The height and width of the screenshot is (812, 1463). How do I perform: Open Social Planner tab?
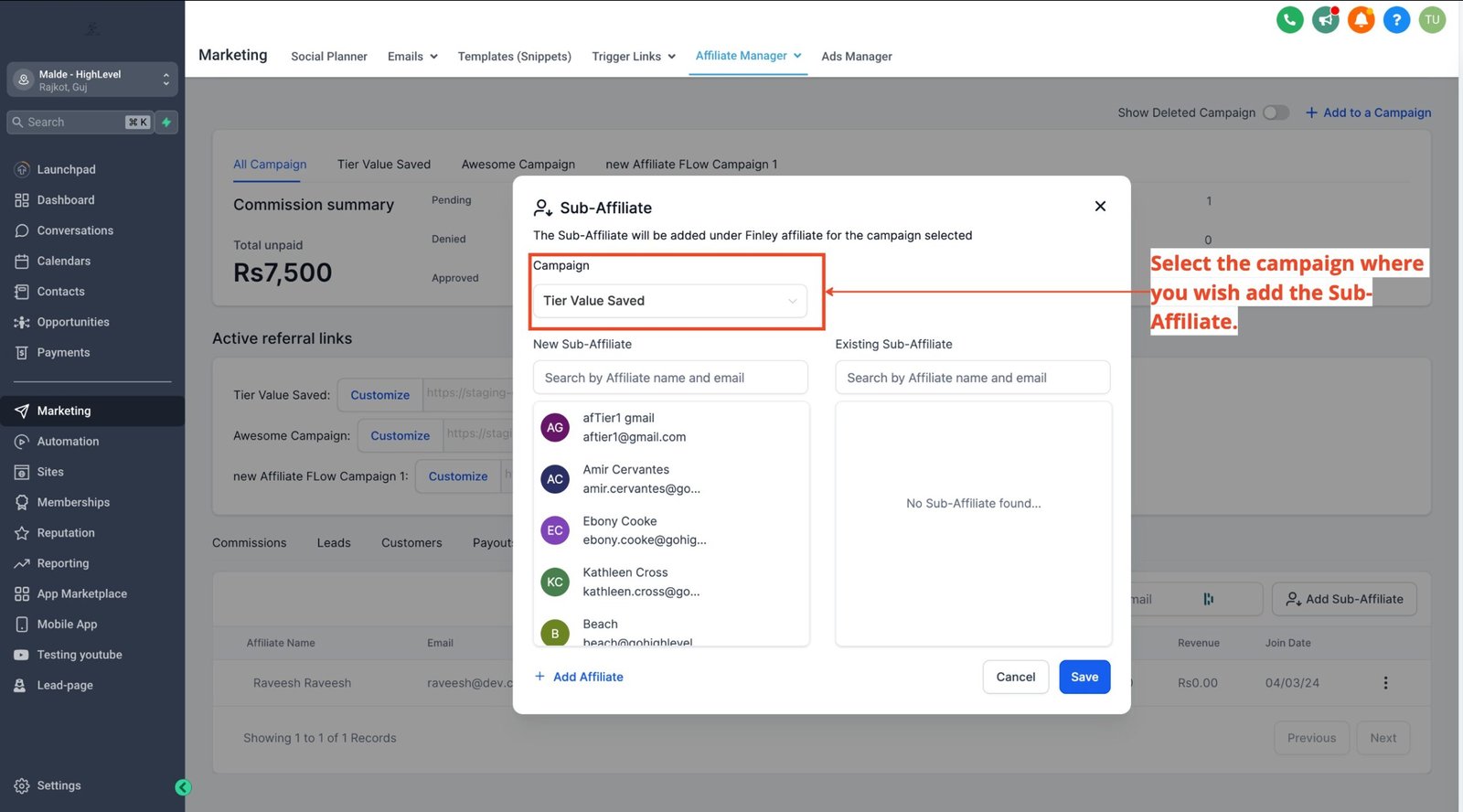tap(328, 57)
